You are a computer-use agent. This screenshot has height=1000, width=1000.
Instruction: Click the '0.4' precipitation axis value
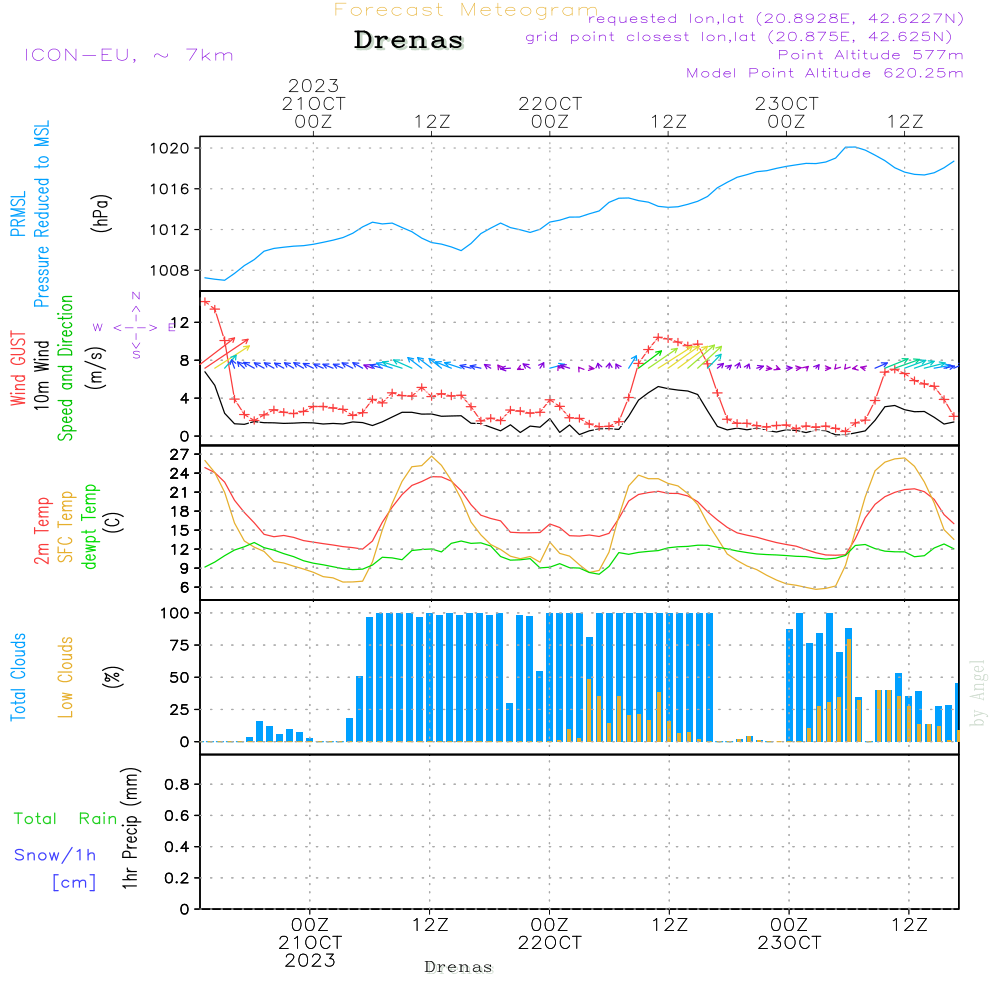[x=177, y=847]
